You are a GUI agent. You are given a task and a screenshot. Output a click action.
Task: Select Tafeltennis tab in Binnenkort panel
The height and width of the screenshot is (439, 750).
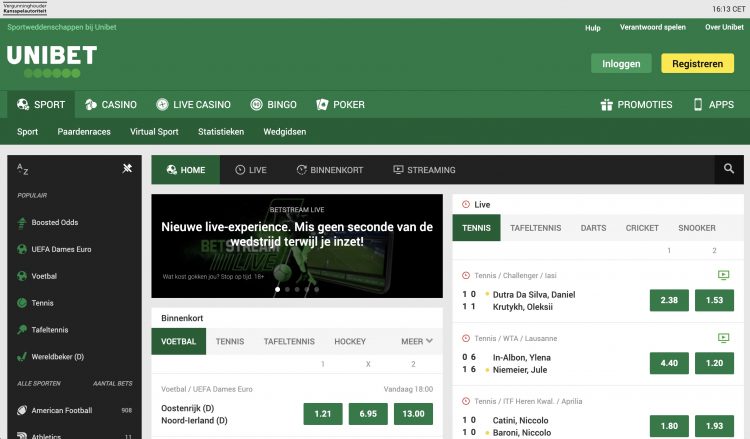point(289,341)
